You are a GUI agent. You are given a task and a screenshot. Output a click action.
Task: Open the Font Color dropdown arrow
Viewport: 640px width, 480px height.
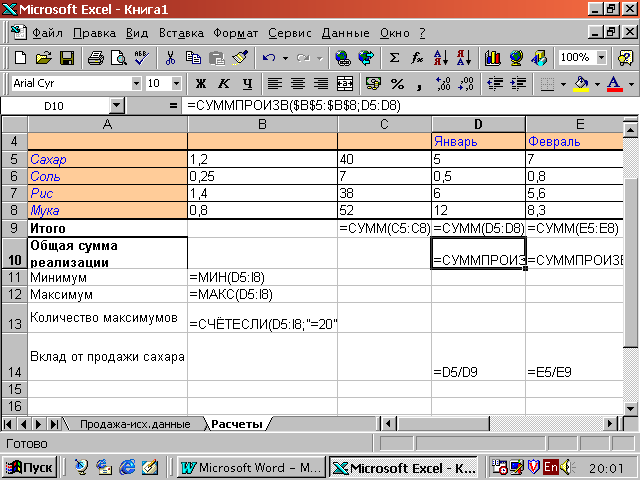[x=631, y=84]
